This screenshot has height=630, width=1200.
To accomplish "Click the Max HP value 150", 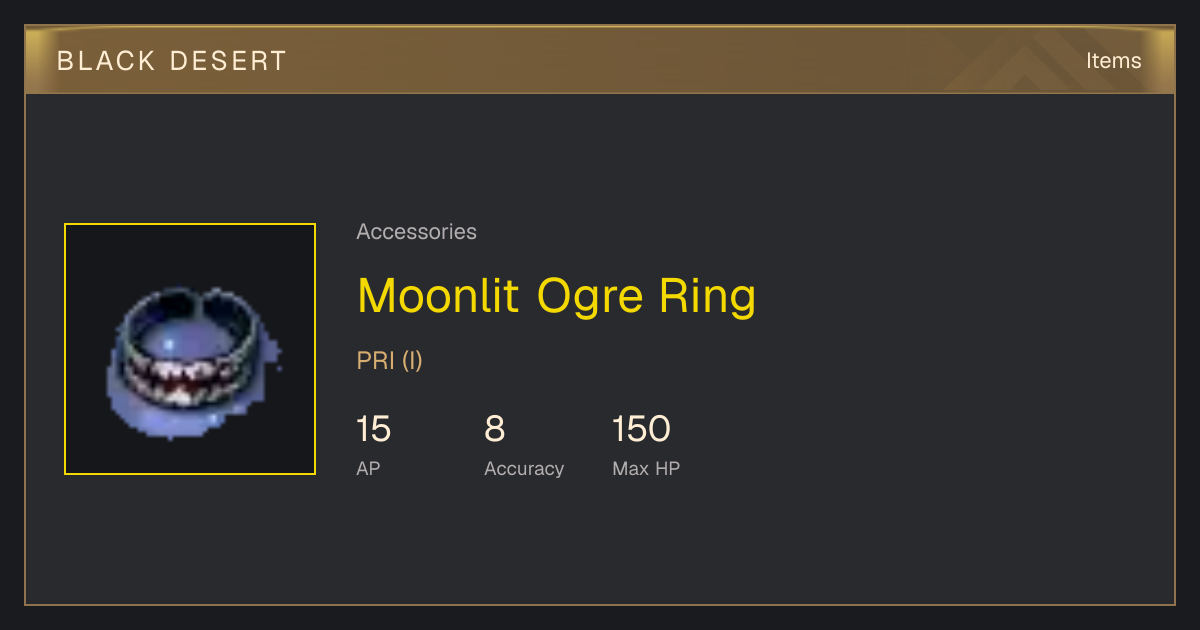I will [641, 429].
